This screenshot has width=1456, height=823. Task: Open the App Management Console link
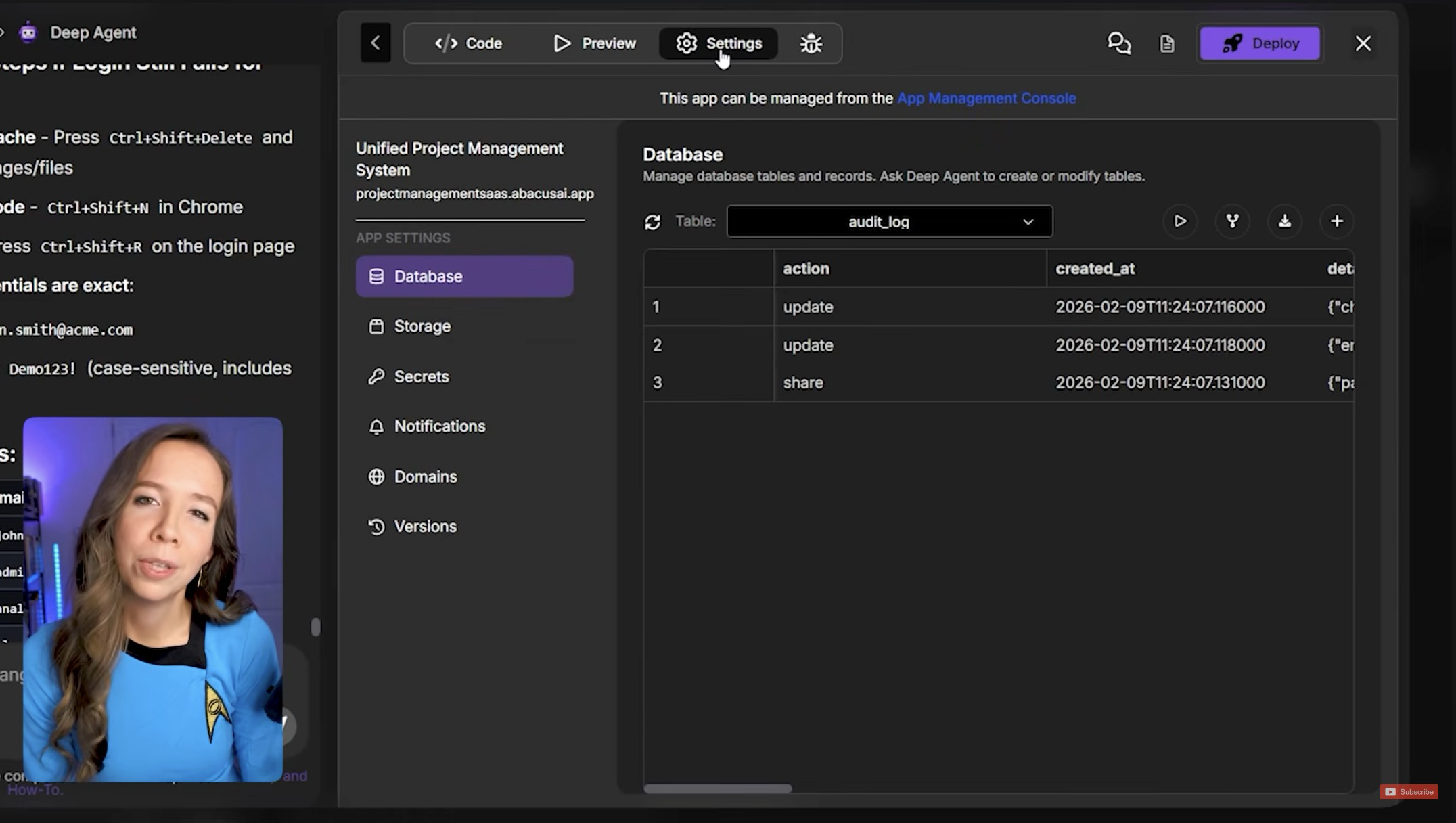click(x=986, y=98)
